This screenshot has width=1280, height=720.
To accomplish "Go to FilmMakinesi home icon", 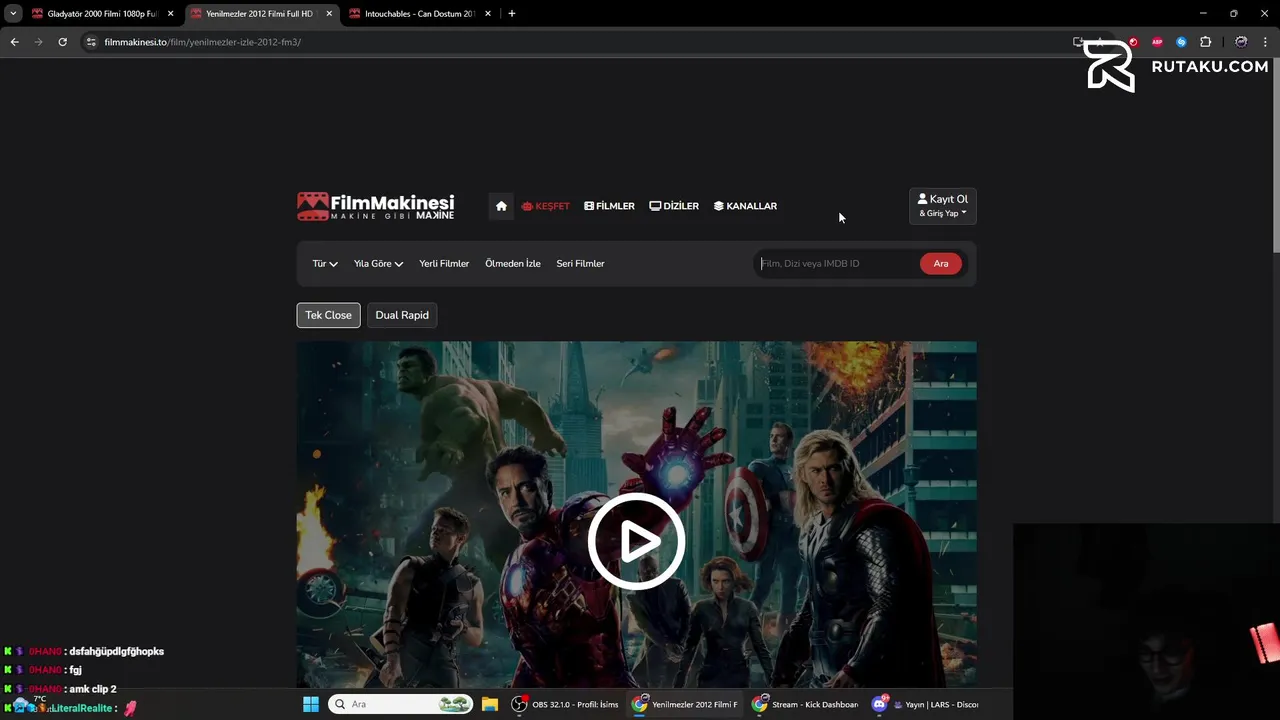I will click(x=501, y=206).
